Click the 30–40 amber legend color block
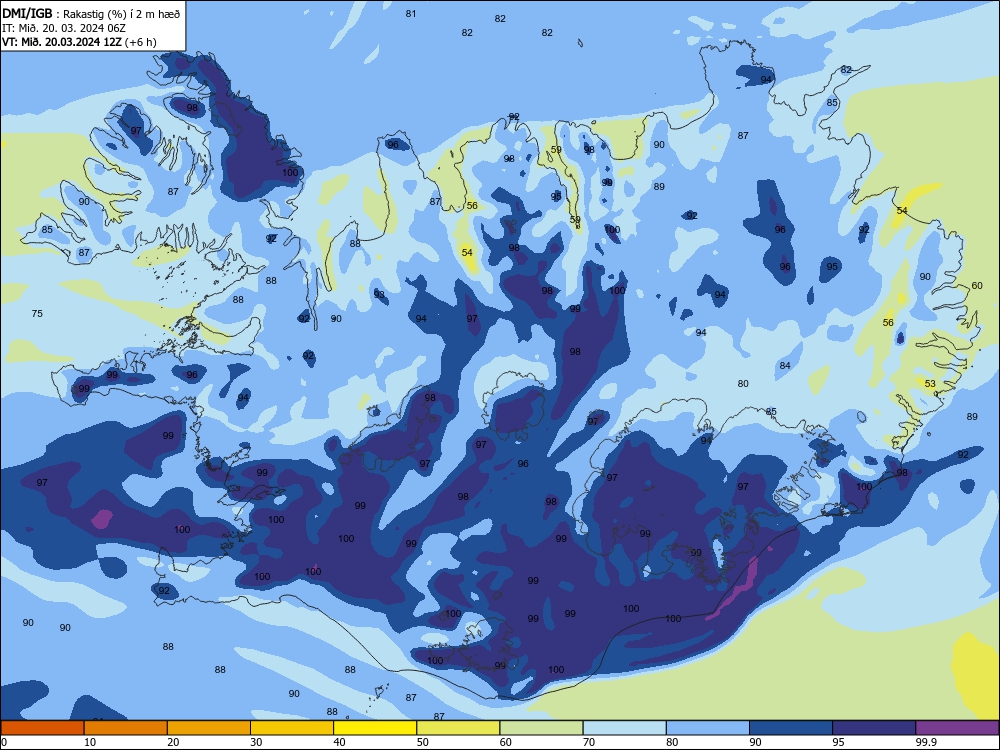1000x750 pixels. 292,728
